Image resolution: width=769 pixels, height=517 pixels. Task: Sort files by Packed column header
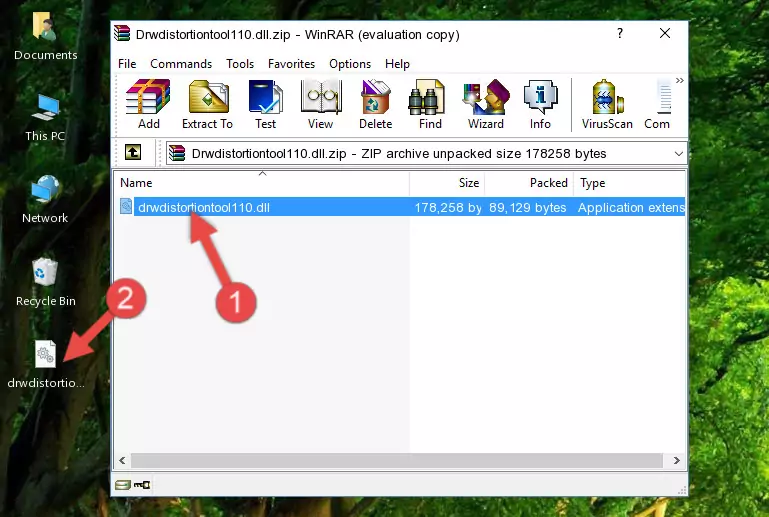pos(529,183)
